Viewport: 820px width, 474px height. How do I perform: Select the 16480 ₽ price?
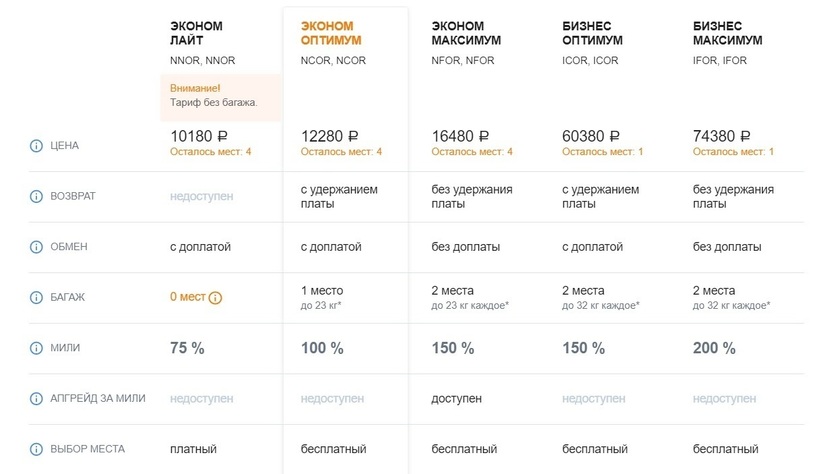pyautogui.click(x=460, y=136)
